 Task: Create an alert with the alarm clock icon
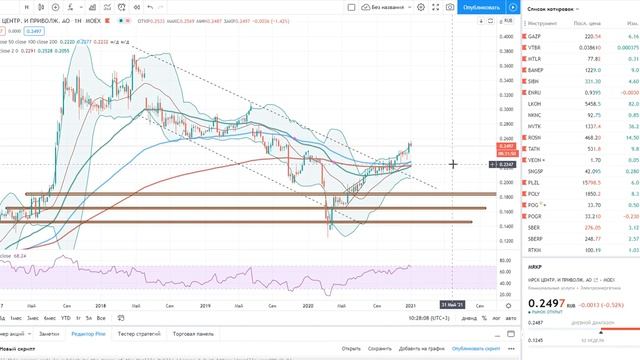122,7
